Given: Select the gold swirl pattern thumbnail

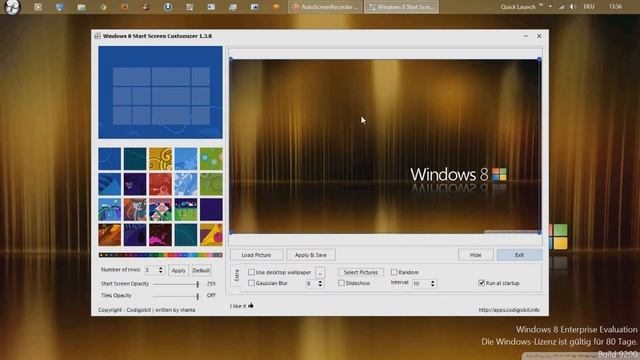Looking at the screenshot, I should tap(160, 159).
